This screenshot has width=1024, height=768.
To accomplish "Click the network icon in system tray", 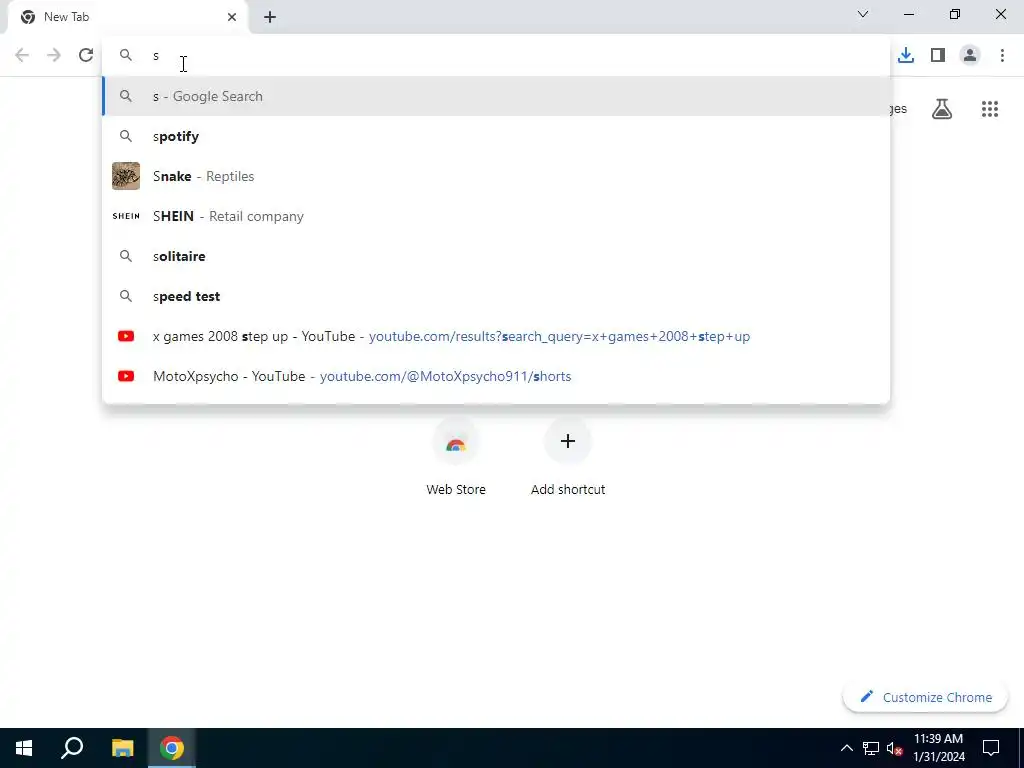I will coord(871,748).
